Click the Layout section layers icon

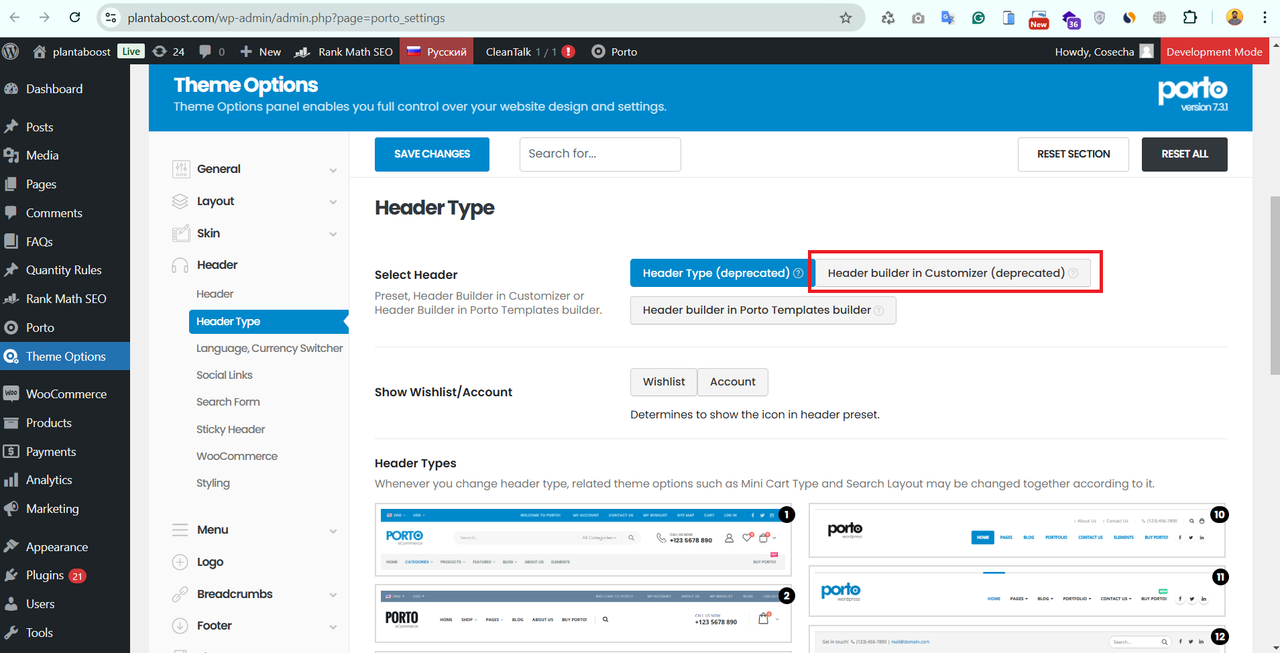[180, 201]
